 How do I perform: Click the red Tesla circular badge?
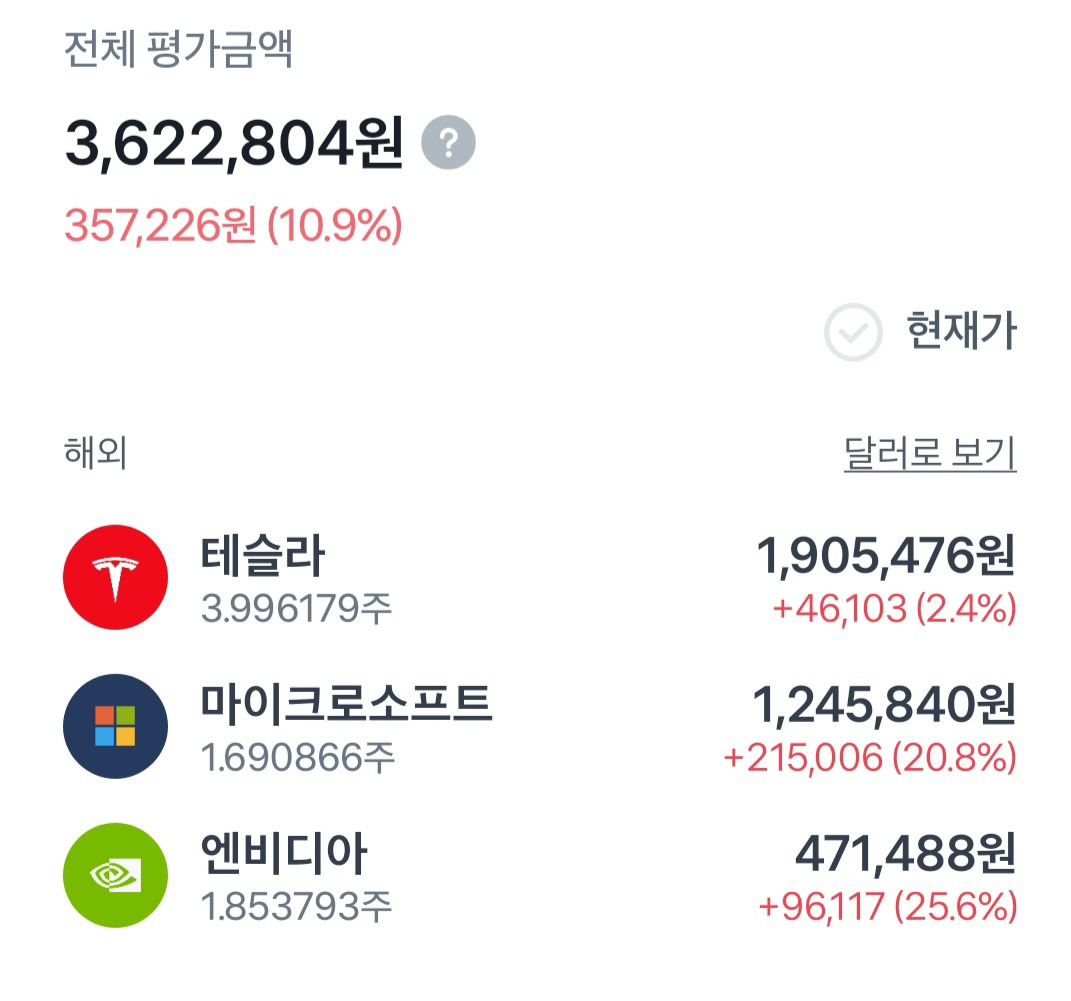click(115, 576)
